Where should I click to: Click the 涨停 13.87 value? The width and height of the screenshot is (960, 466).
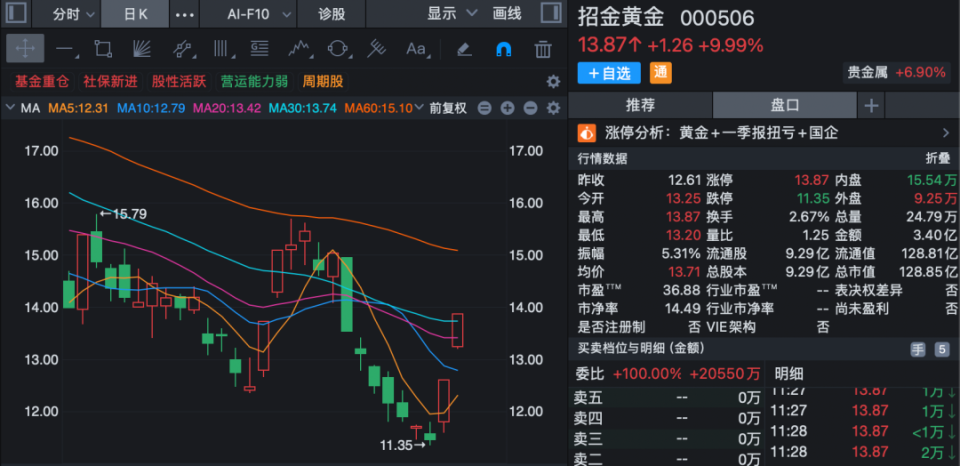tap(811, 180)
